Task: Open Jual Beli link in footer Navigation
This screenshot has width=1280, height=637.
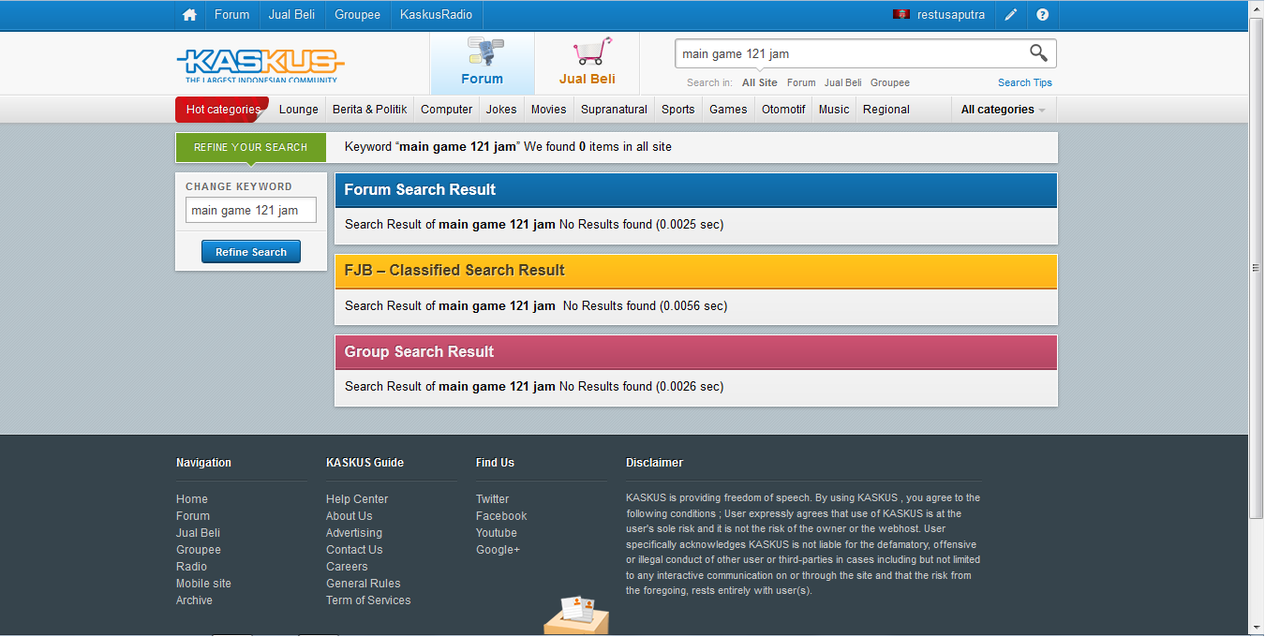Action: pos(198,533)
